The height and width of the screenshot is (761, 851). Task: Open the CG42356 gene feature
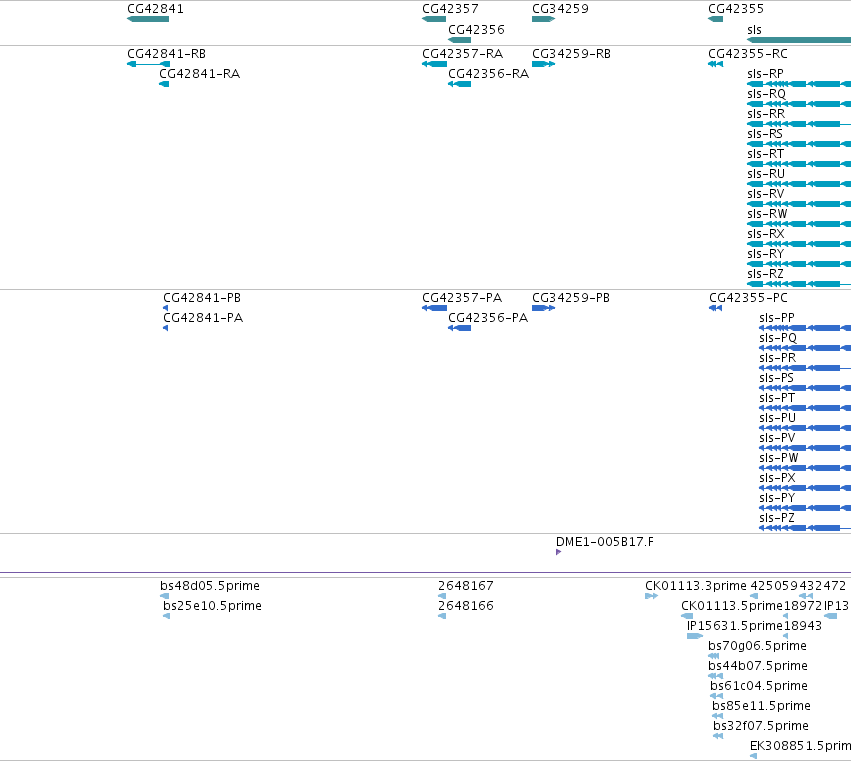click(459, 40)
